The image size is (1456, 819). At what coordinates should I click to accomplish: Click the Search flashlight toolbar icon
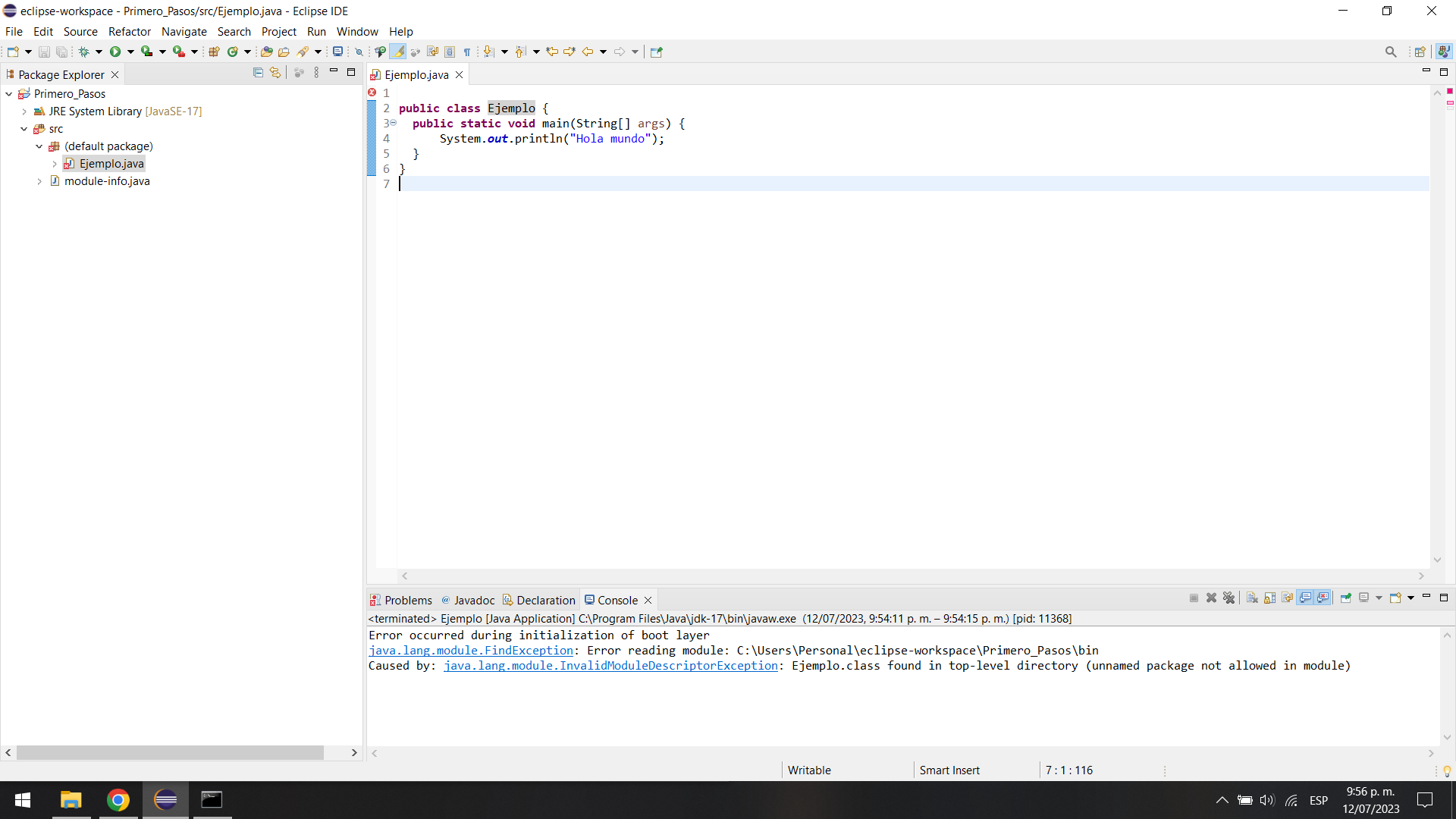[303, 52]
